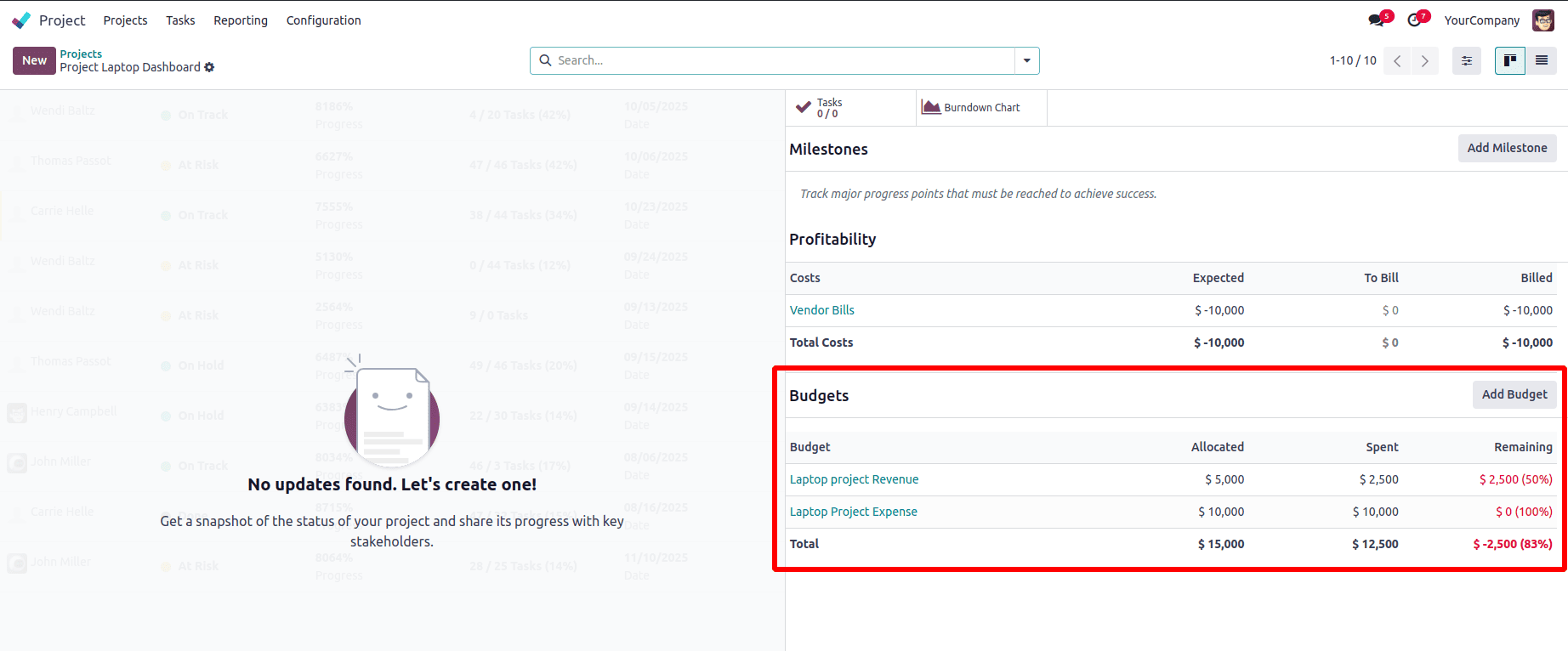The image size is (1568, 651).
Task: Open the Reporting menu
Action: 241,20
